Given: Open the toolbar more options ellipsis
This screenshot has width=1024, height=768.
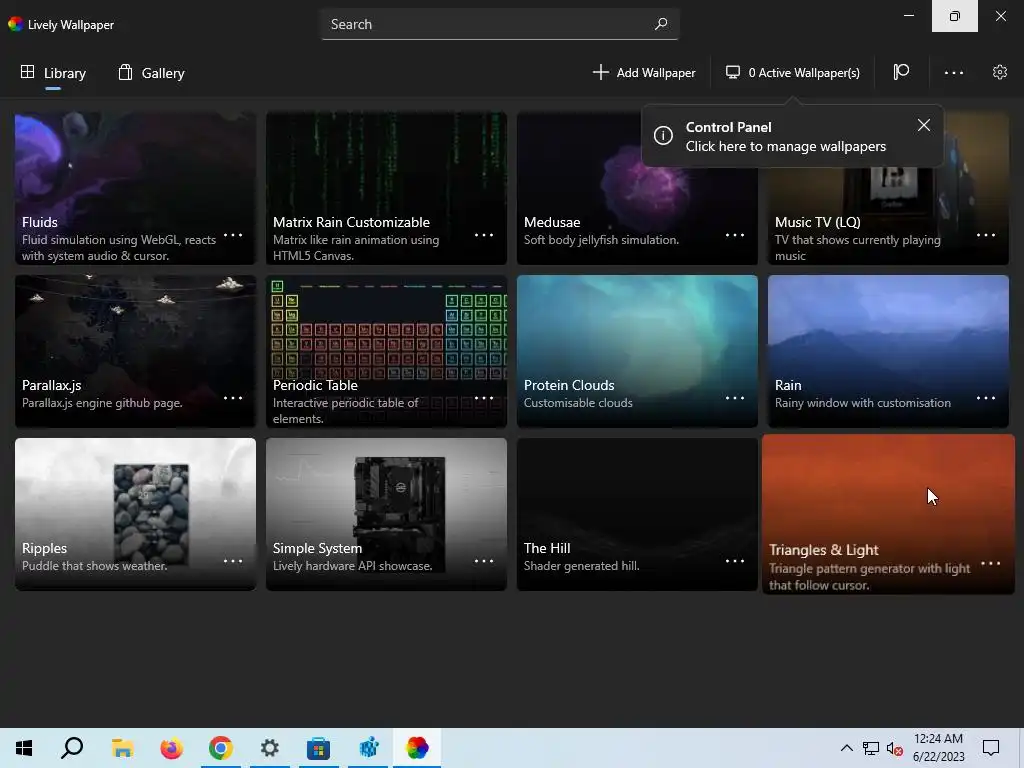Looking at the screenshot, I should click(953, 72).
